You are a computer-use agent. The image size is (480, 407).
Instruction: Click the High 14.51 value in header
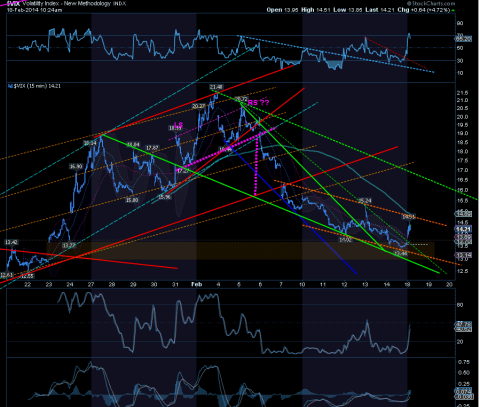point(316,10)
